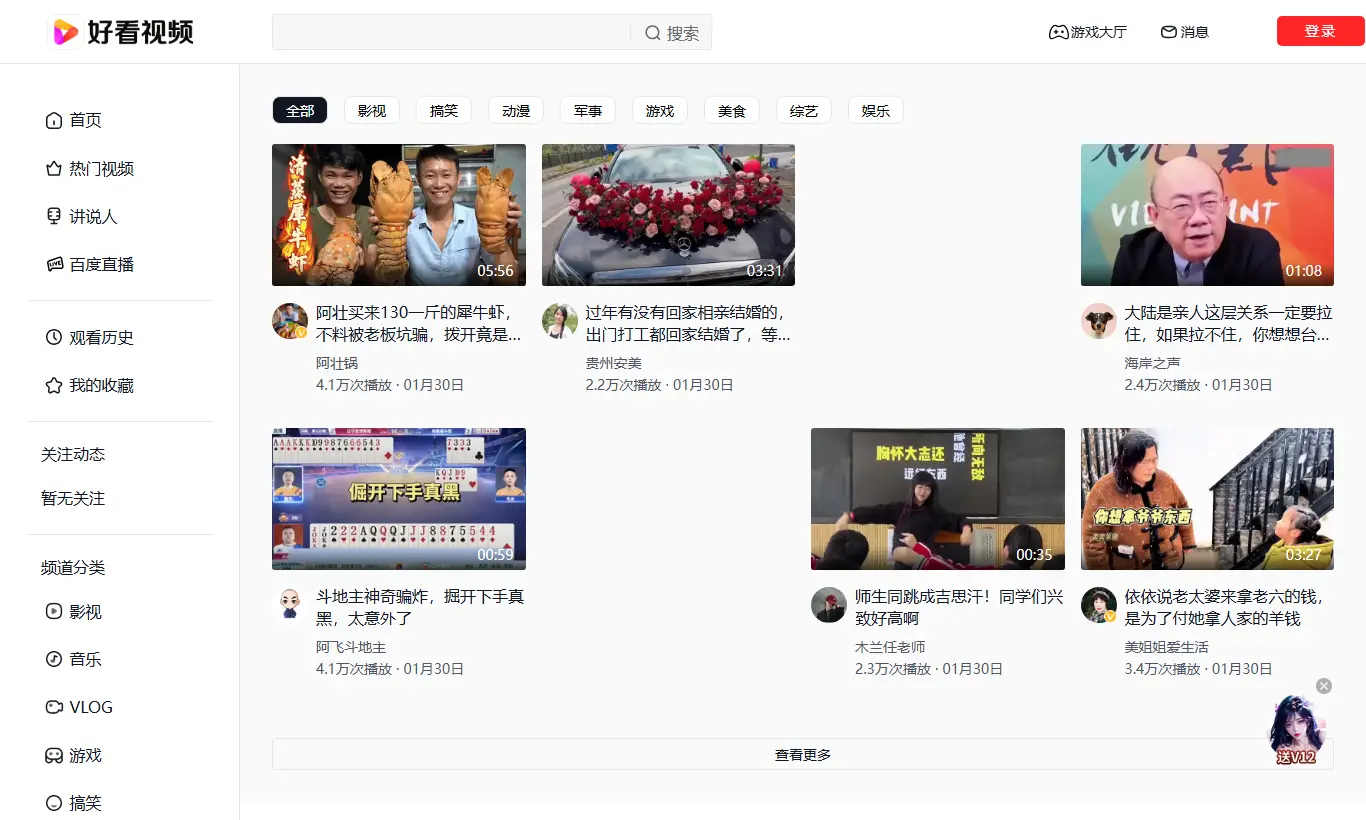This screenshot has height=820, width=1366.
Task: Open video titled 阿壮买来130一斤的犀牛虾
Action: (419, 324)
